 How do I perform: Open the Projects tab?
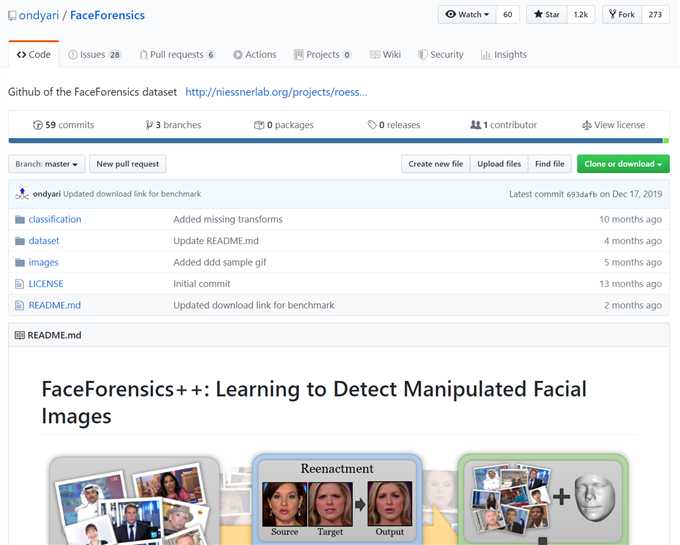(x=322, y=55)
